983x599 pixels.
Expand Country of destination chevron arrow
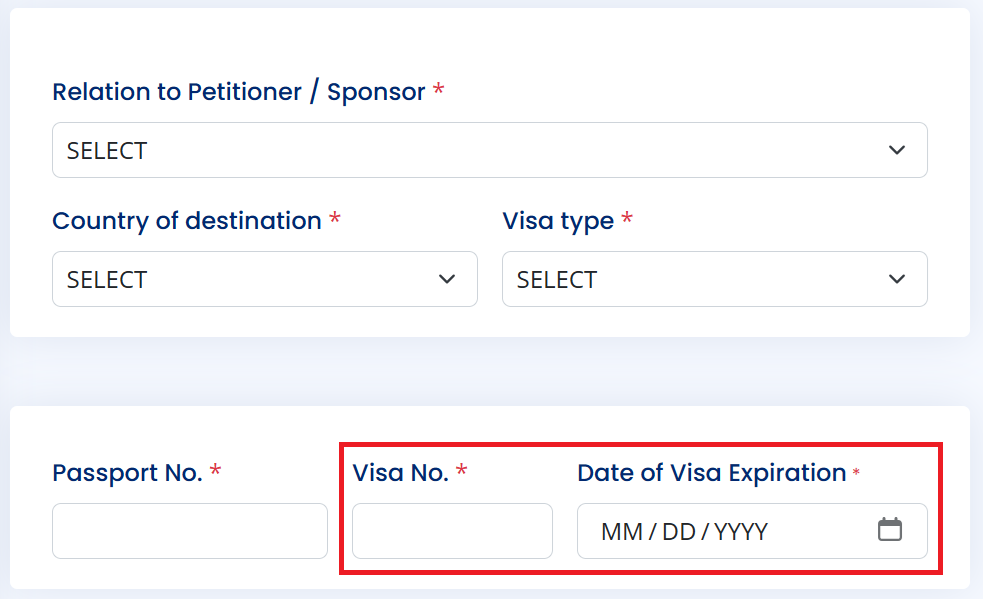pos(447,279)
